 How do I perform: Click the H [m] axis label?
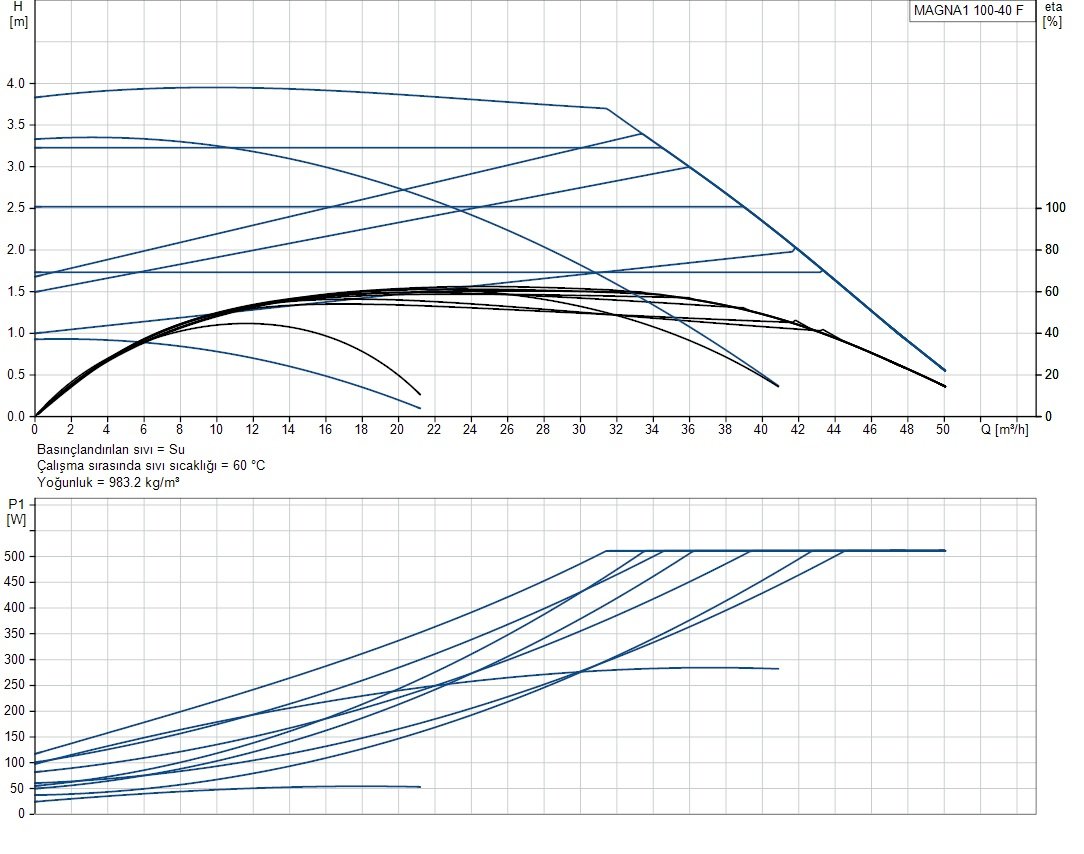pyautogui.click(x=19, y=14)
